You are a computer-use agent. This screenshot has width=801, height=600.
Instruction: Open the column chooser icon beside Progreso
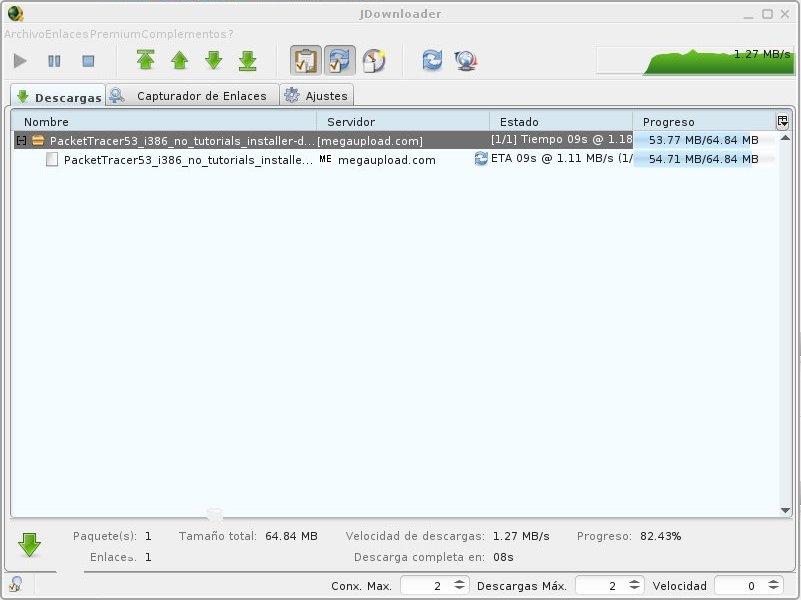783,122
